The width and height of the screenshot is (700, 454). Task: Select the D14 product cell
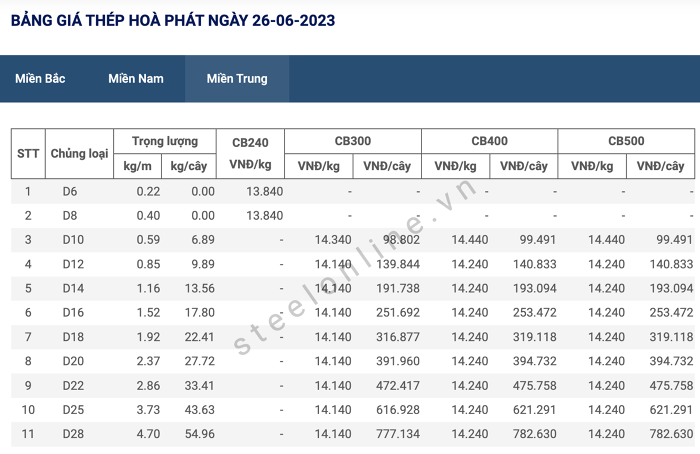tap(73, 288)
